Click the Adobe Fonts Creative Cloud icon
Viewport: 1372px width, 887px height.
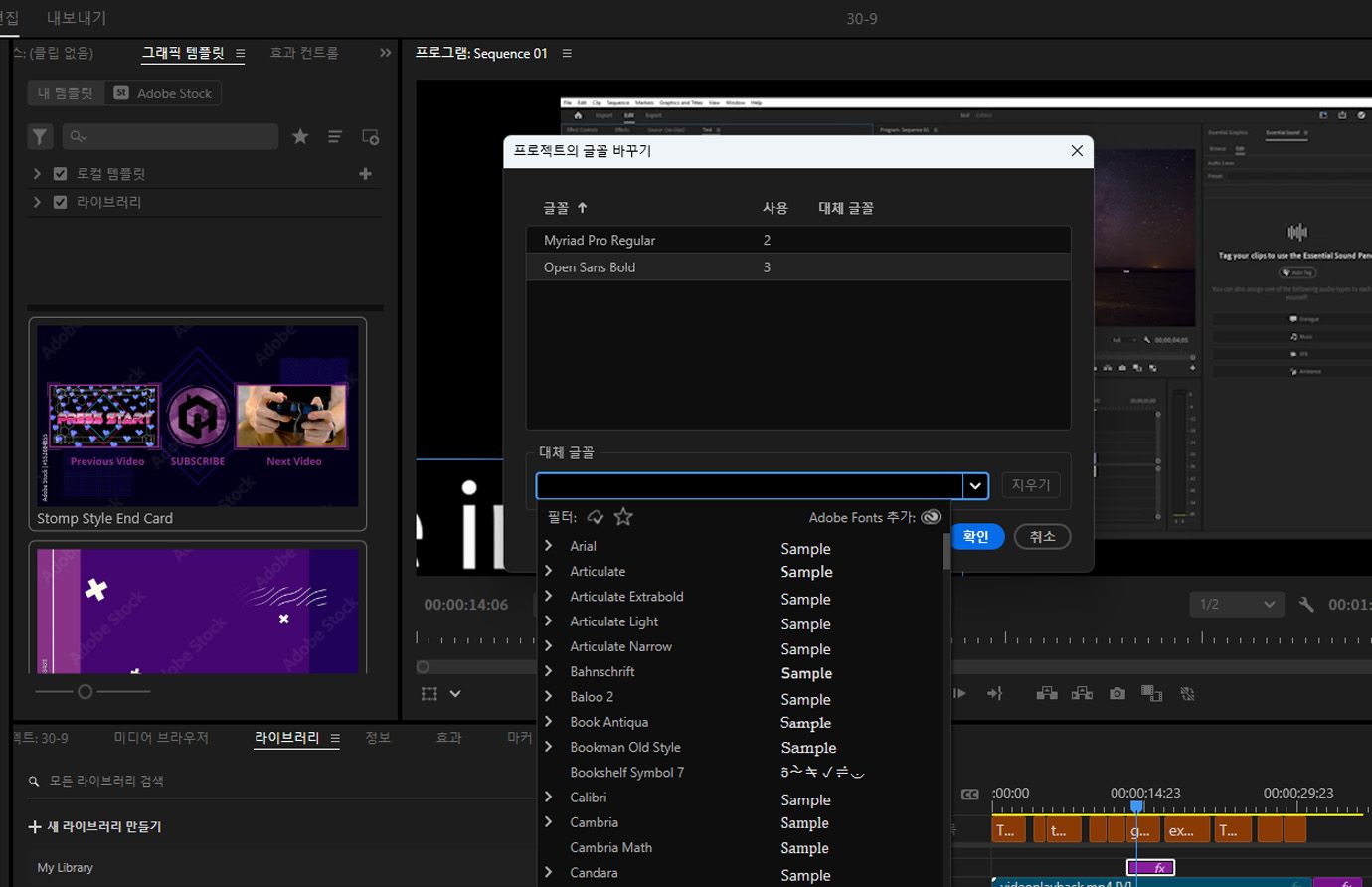coord(931,517)
